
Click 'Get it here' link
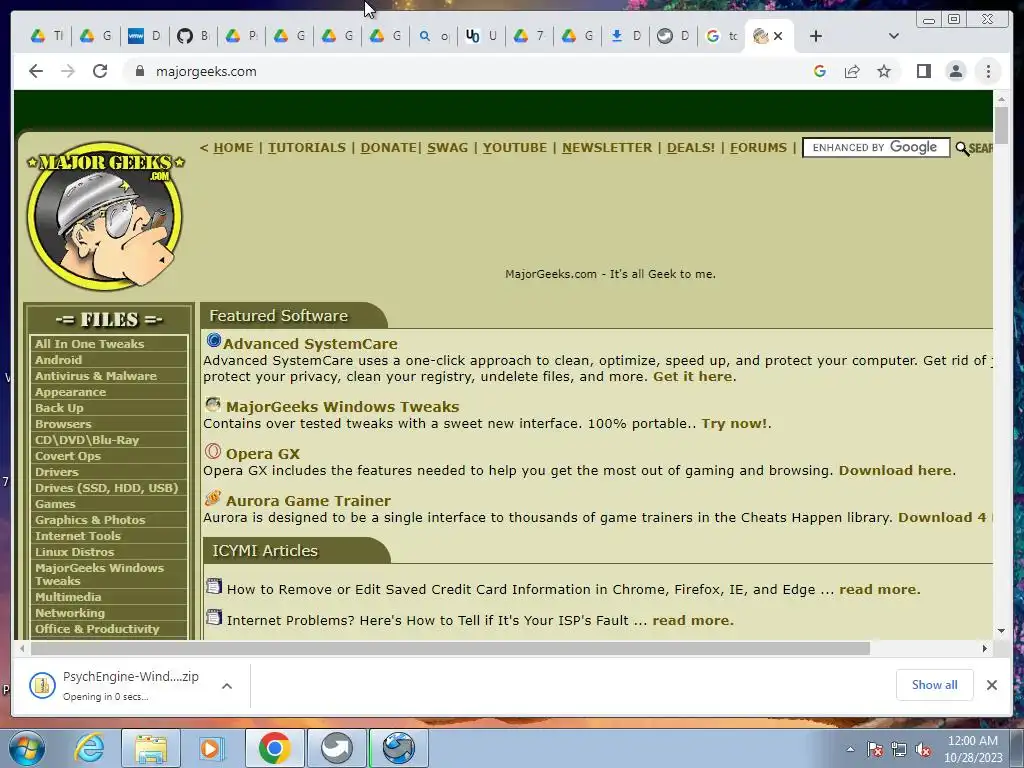[692, 376]
